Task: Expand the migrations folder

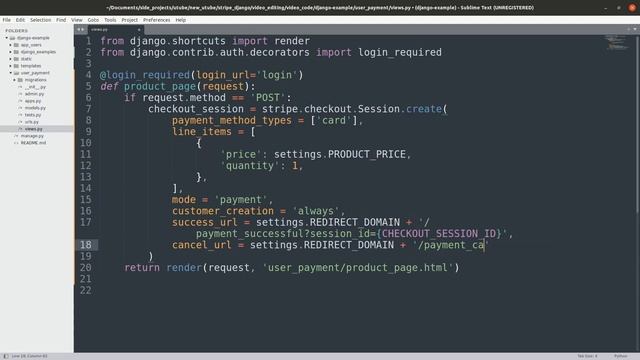Action: coord(14,80)
